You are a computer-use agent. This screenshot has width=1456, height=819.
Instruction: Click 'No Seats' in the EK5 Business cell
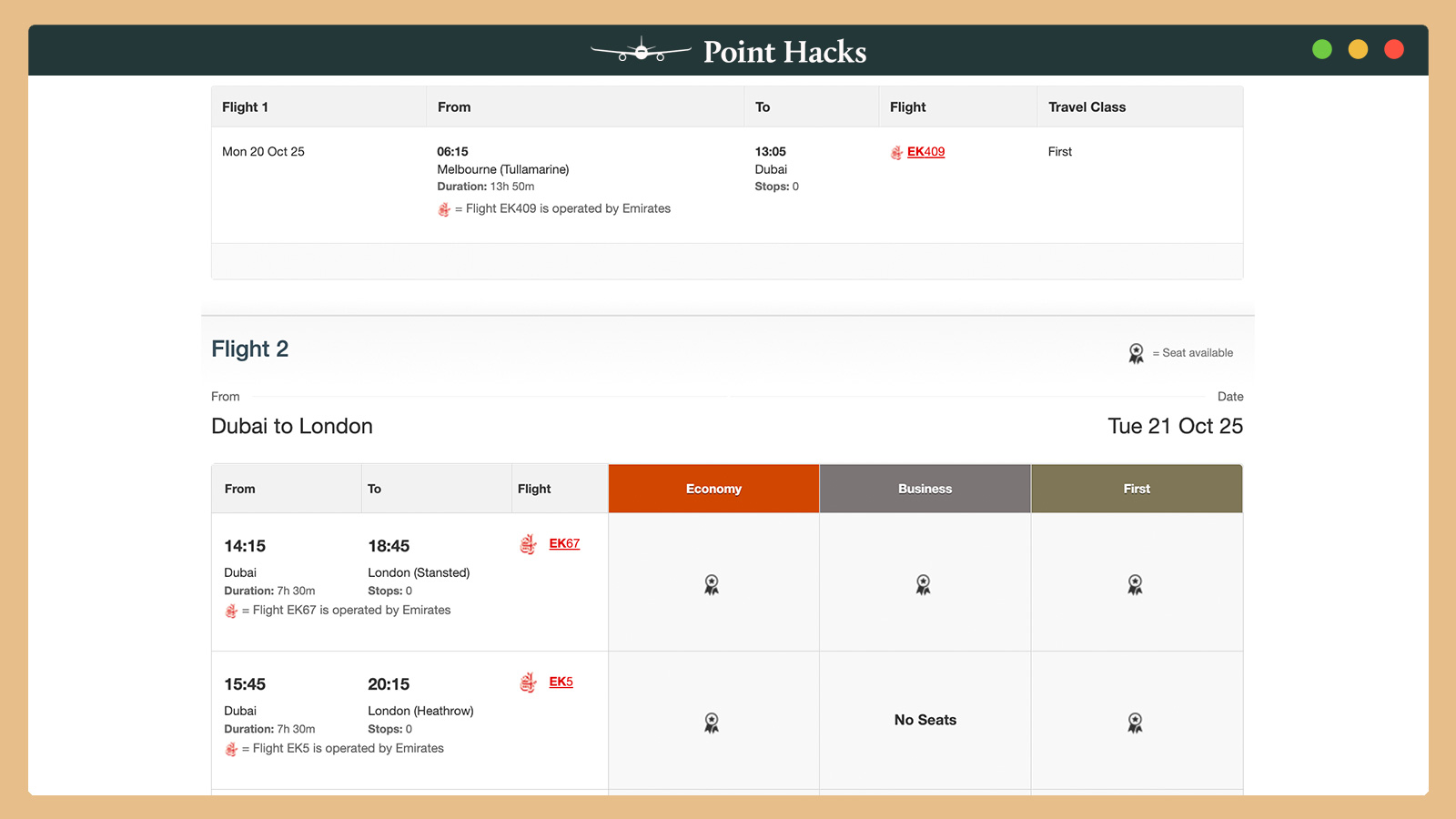point(925,720)
